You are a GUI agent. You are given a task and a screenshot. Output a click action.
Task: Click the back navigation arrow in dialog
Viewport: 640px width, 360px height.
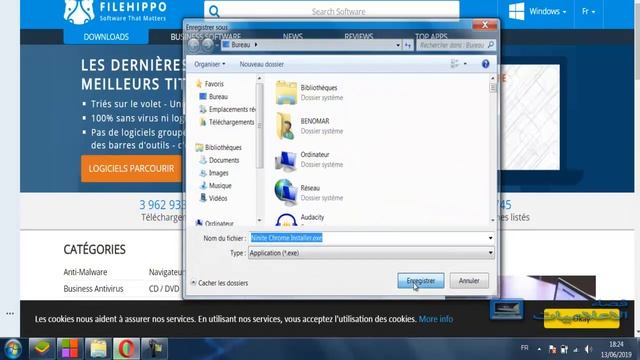click(194, 45)
